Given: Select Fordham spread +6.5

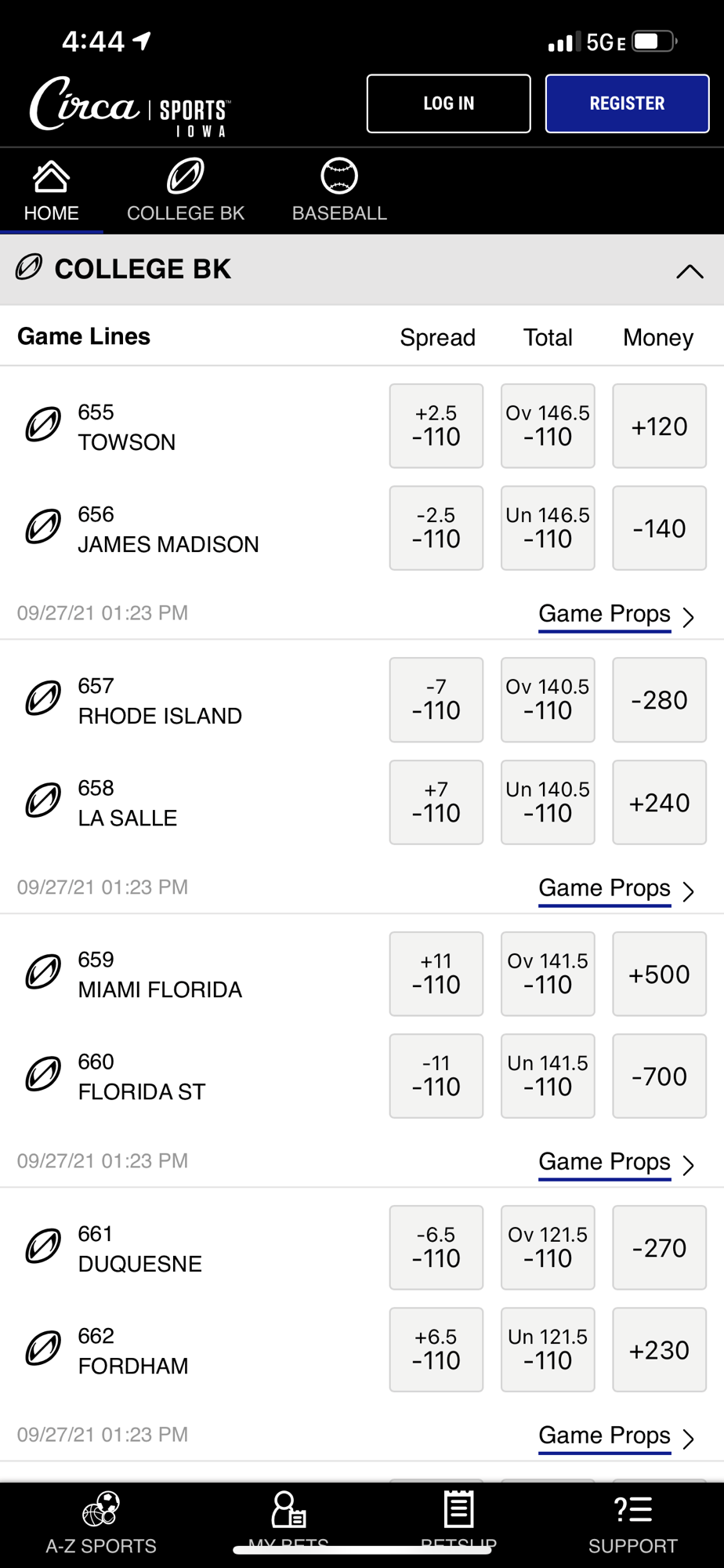Looking at the screenshot, I should pos(436,1349).
